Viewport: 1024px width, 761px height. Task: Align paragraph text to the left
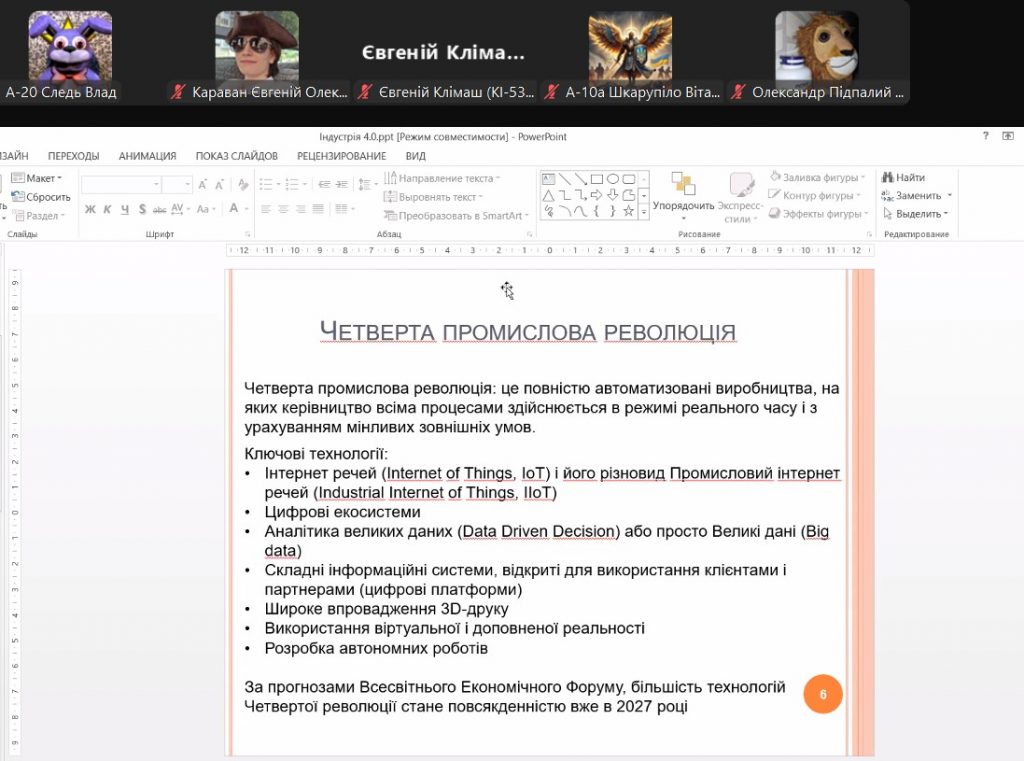(x=266, y=209)
